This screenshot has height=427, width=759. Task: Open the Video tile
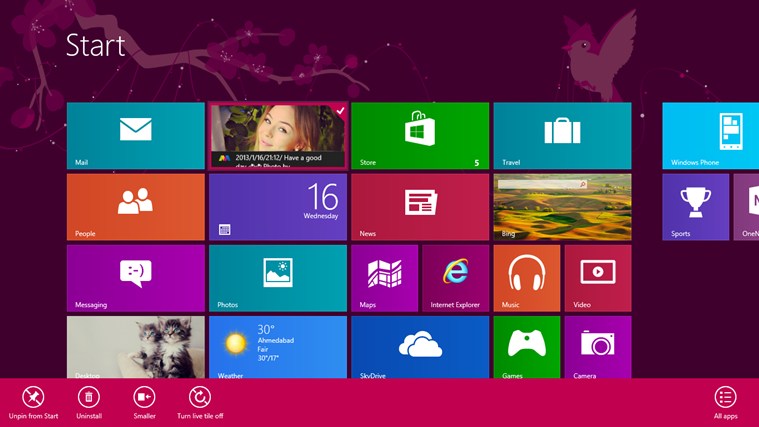click(x=597, y=278)
